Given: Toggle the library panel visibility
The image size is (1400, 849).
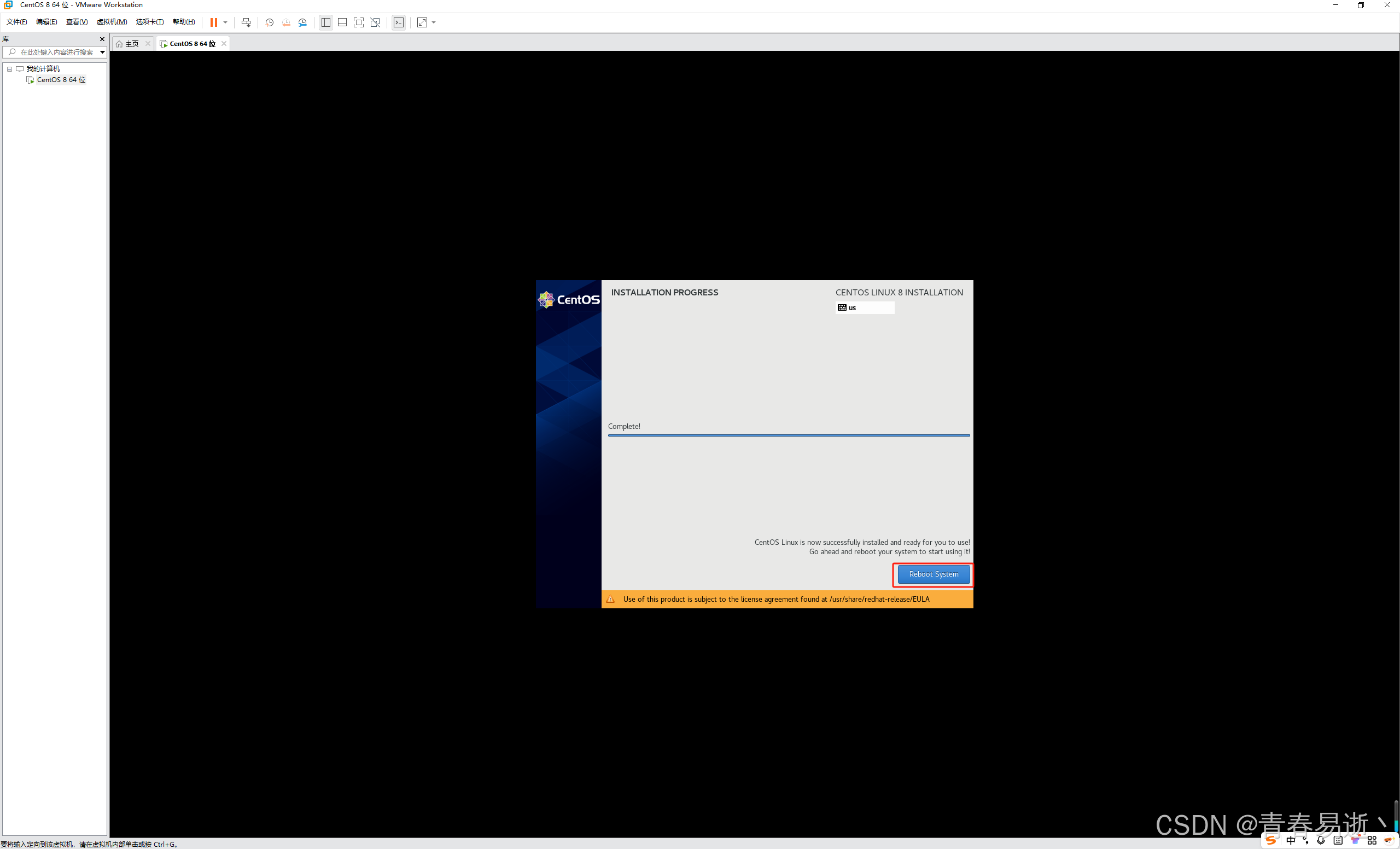Looking at the screenshot, I should [x=325, y=23].
